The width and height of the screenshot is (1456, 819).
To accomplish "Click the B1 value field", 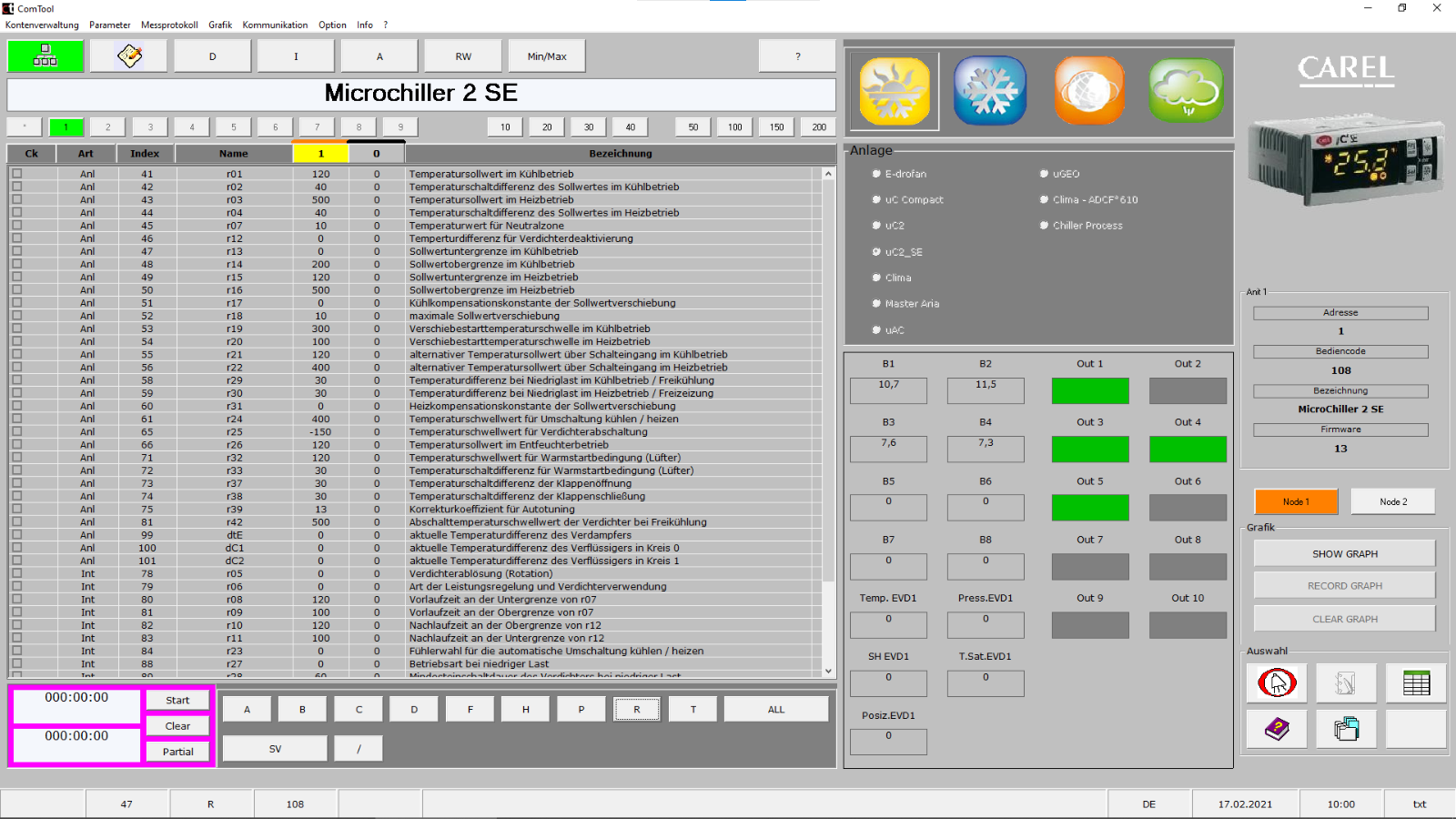I will point(888,390).
